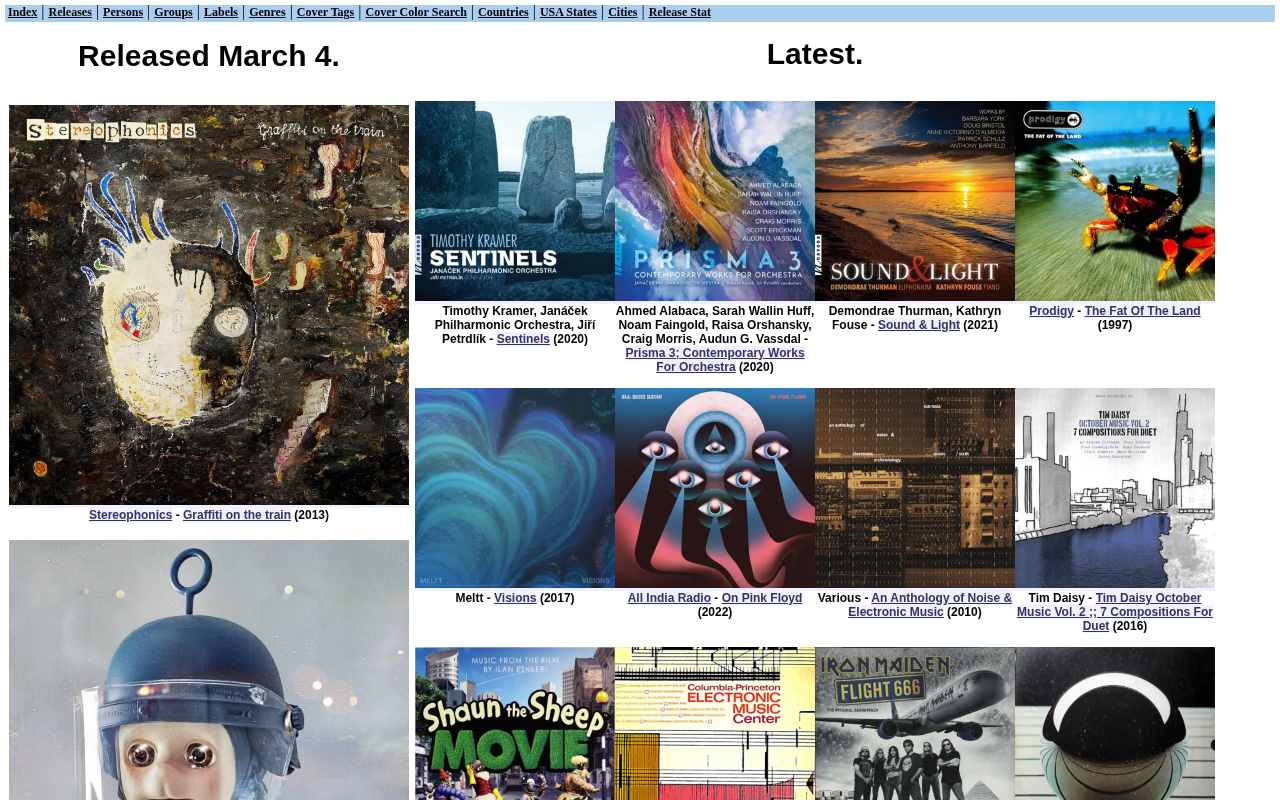Screen dimensions: 1280x800
Task: Open Tim Daisy October Music Vol. 2 link
Action: pos(1115,612)
